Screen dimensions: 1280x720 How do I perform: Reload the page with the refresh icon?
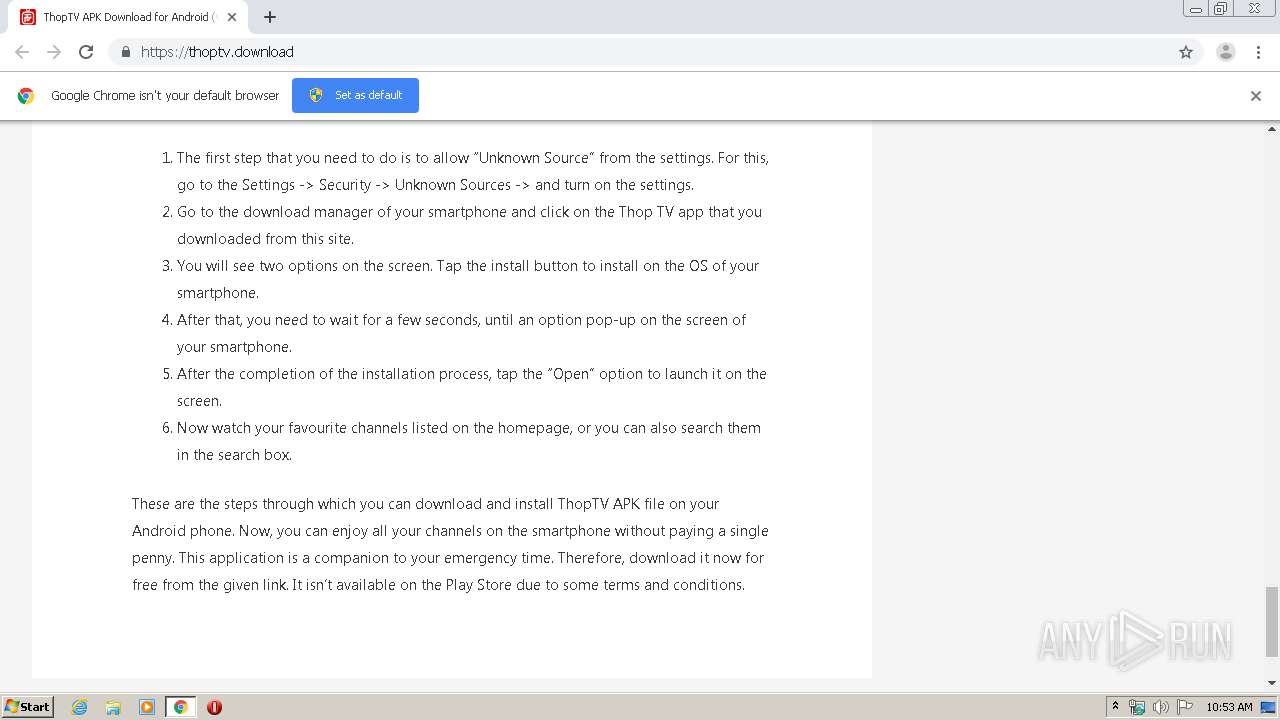[x=86, y=52]
